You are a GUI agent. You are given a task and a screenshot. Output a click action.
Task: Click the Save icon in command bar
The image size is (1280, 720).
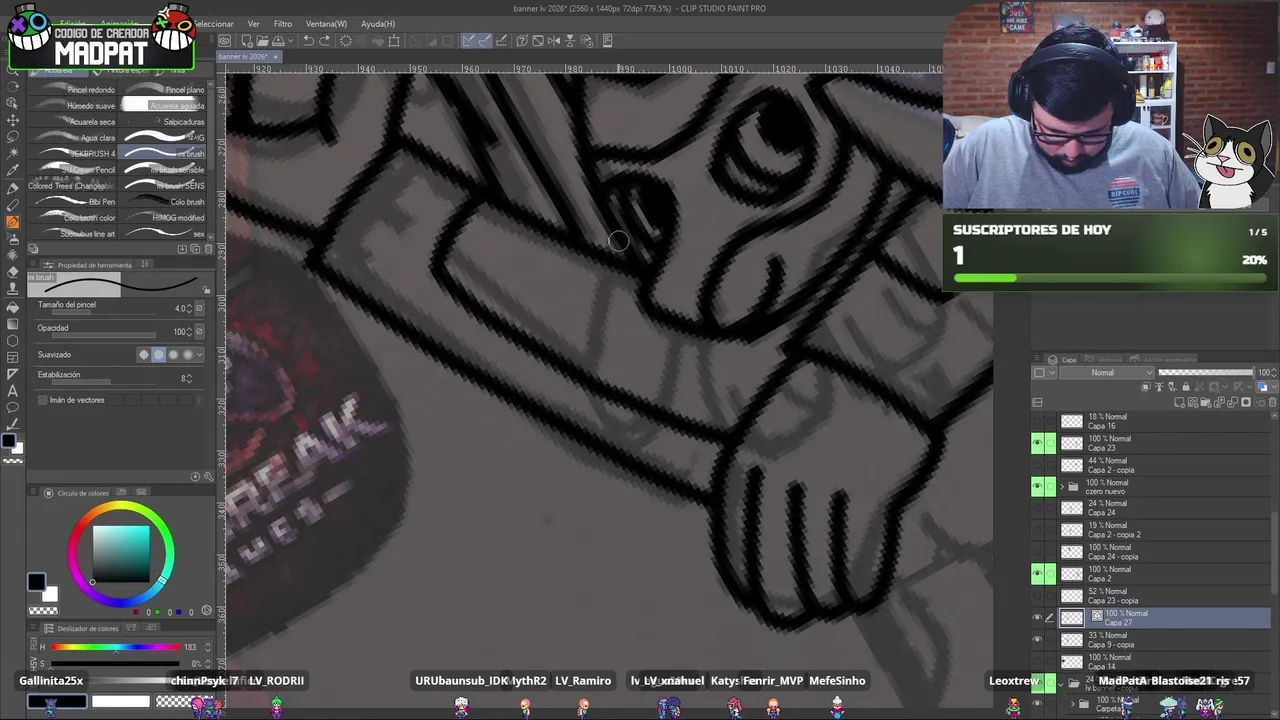277,41
